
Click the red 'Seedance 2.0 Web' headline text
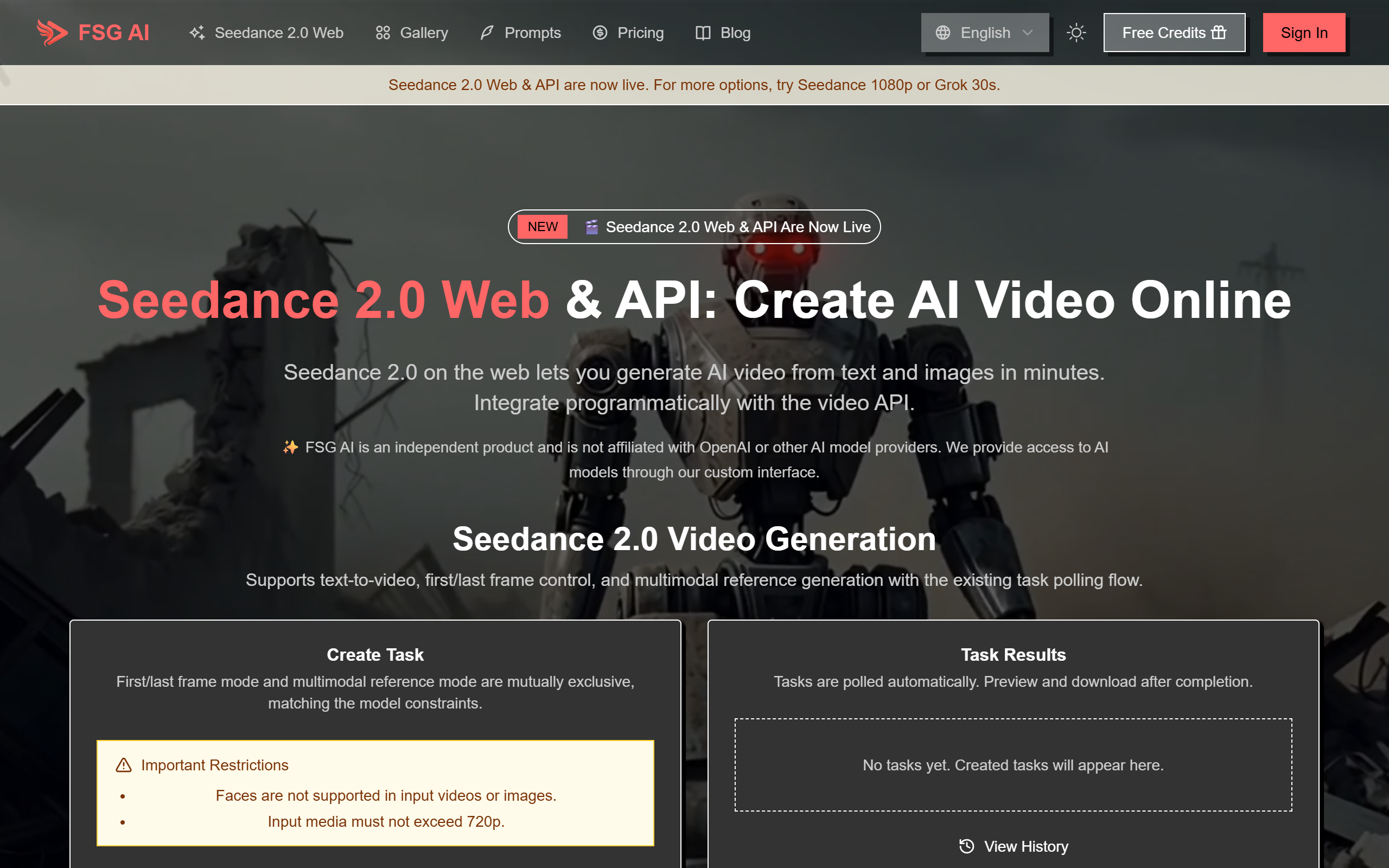324,299
